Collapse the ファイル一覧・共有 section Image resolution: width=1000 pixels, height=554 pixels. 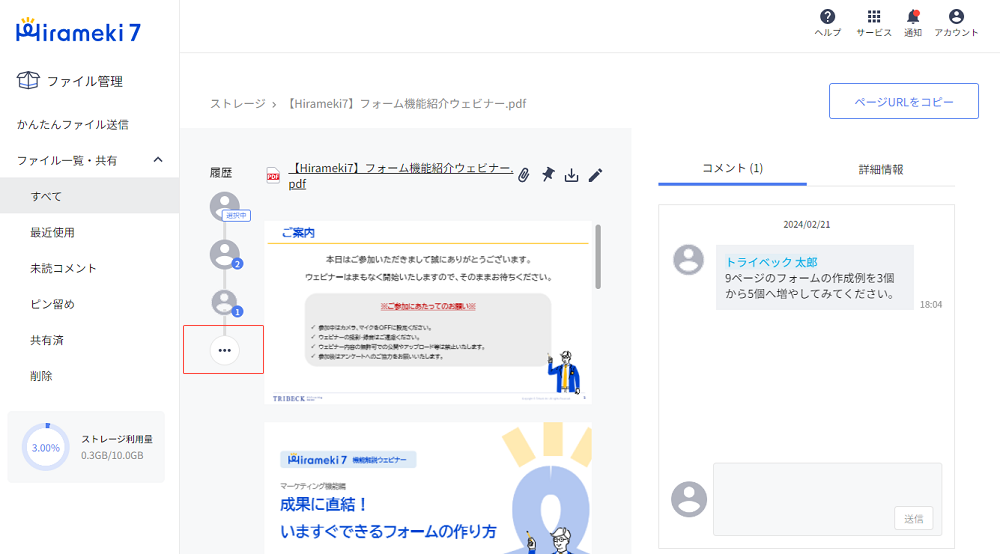click(158, 160)
